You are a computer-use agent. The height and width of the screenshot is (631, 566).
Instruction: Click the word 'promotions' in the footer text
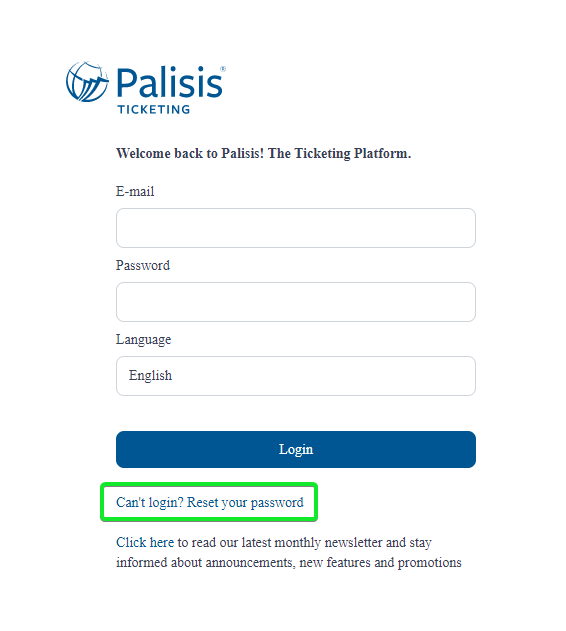tap(430, 563)
